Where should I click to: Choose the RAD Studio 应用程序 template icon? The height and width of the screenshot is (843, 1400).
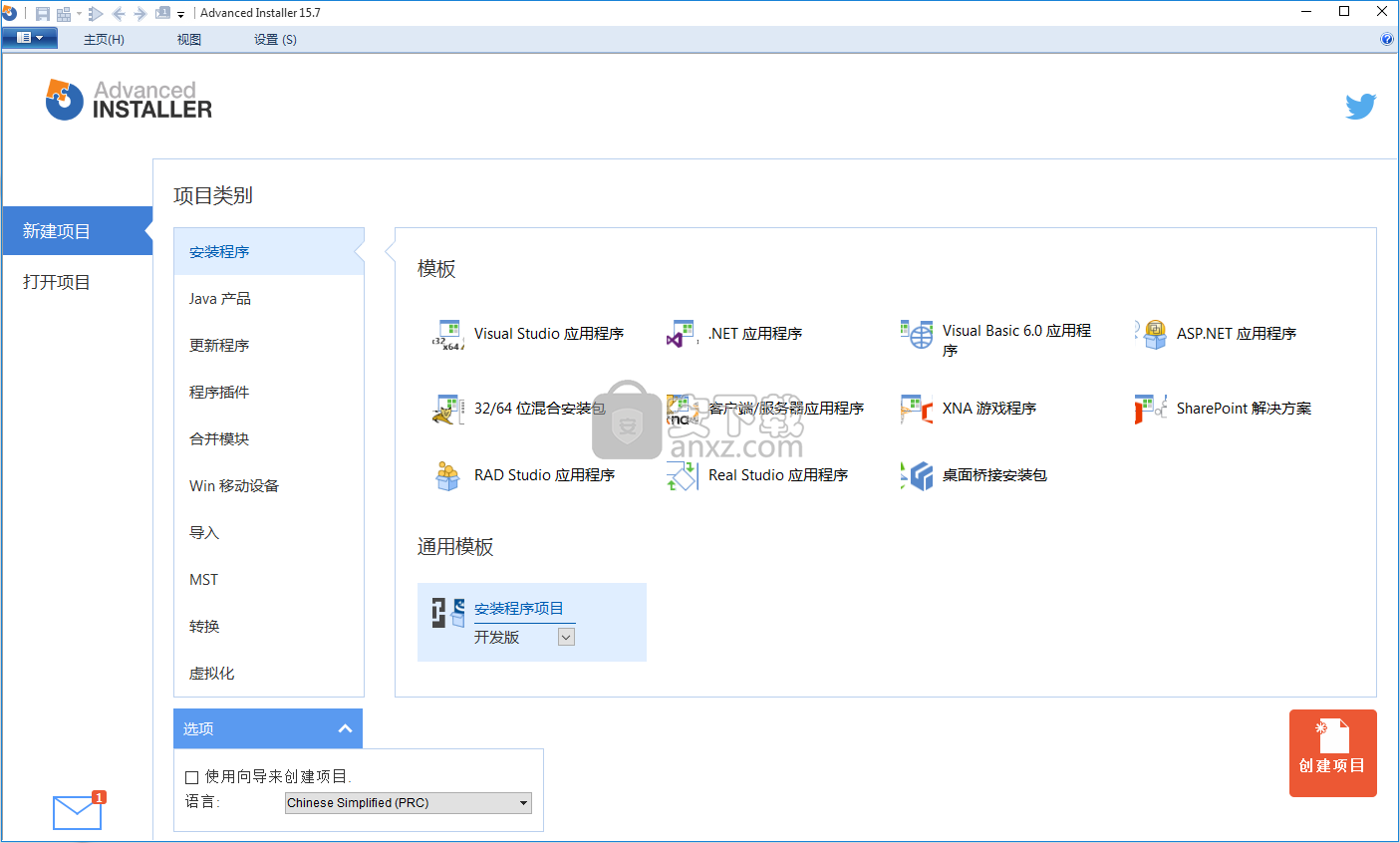tap(447, 475)
